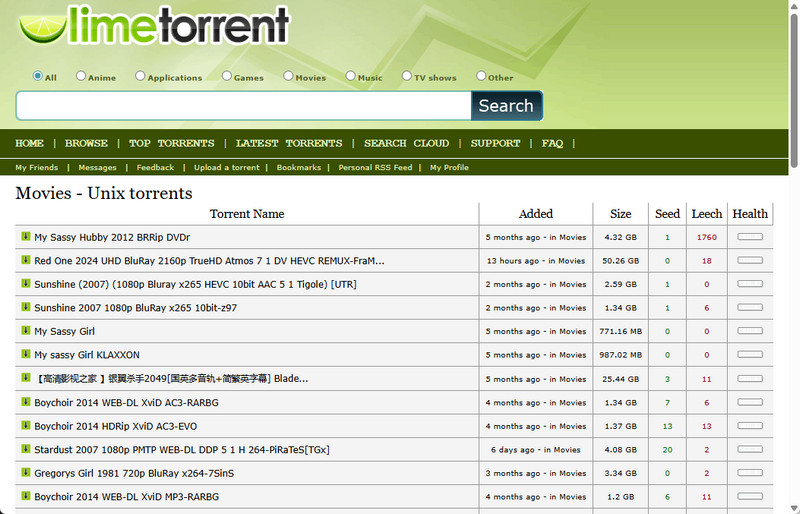This screenshot has height=514, width=800.
Task: Select the Anime category radio button
Action: tap(81, 76)
